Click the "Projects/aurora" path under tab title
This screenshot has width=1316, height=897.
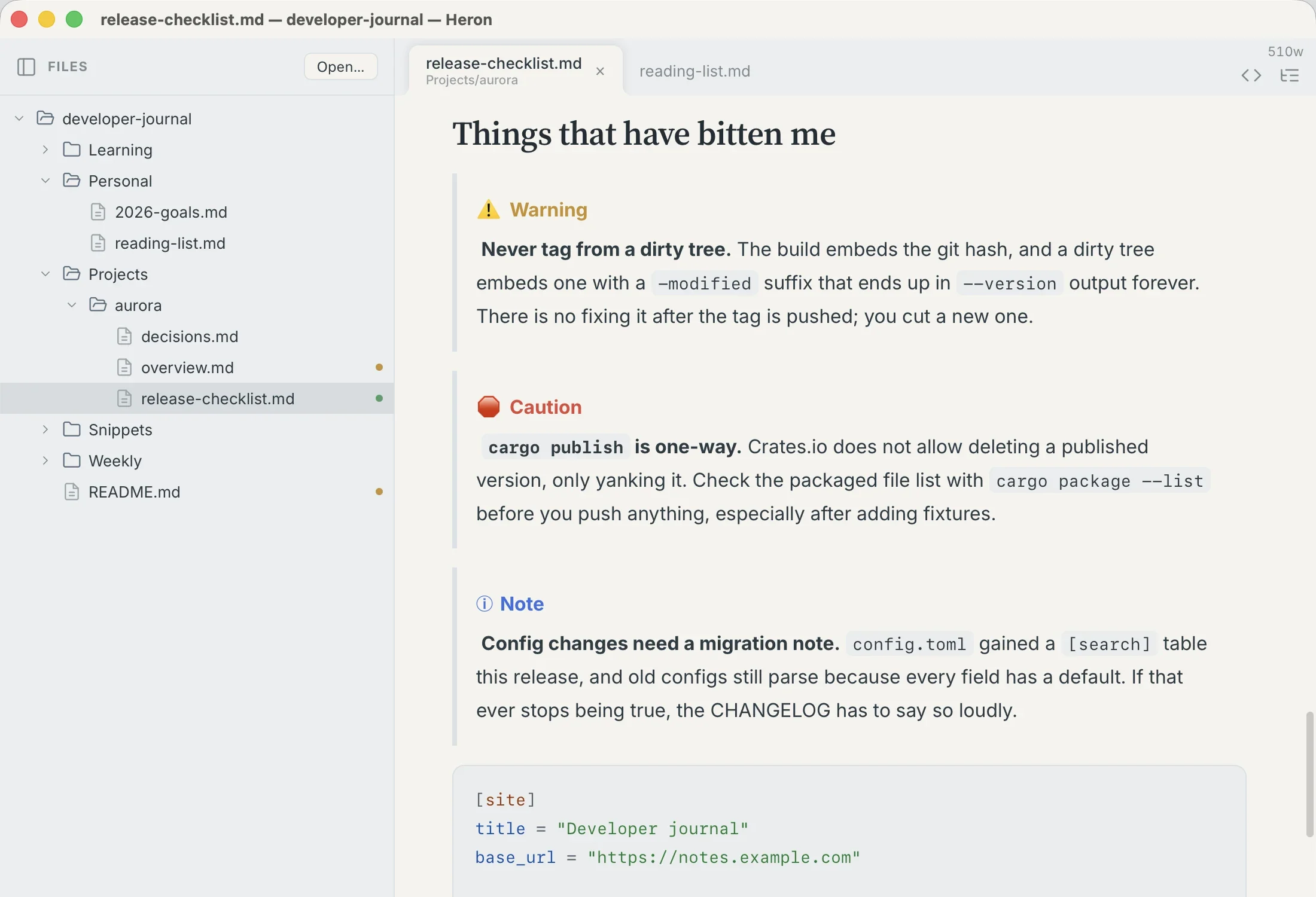472,80
